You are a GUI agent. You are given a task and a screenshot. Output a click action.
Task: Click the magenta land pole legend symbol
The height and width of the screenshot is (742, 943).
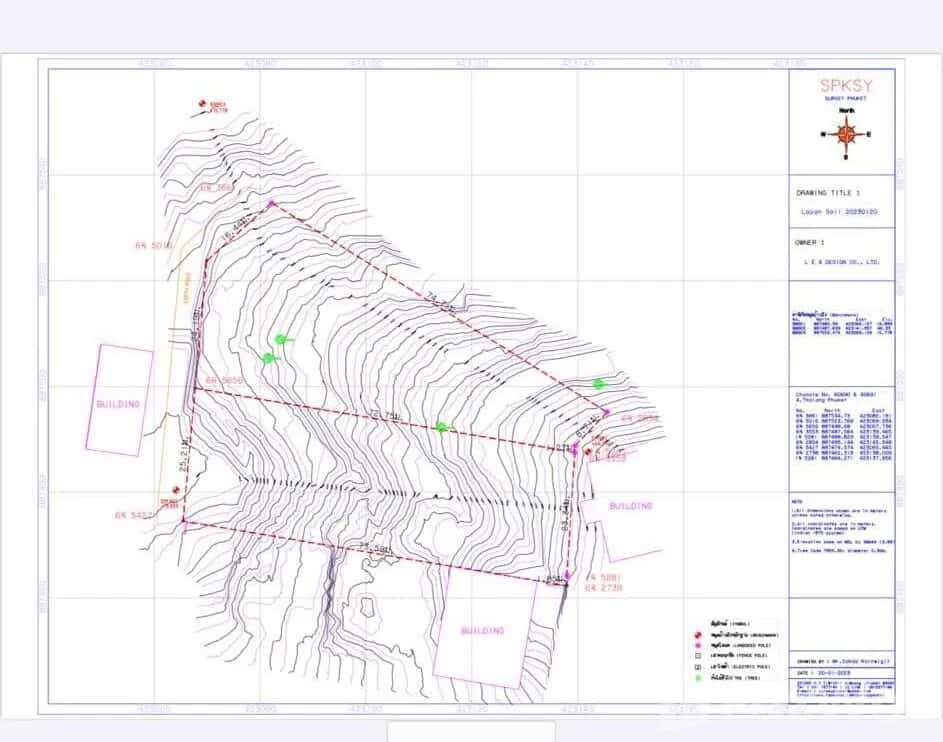(x=696, y=645)
